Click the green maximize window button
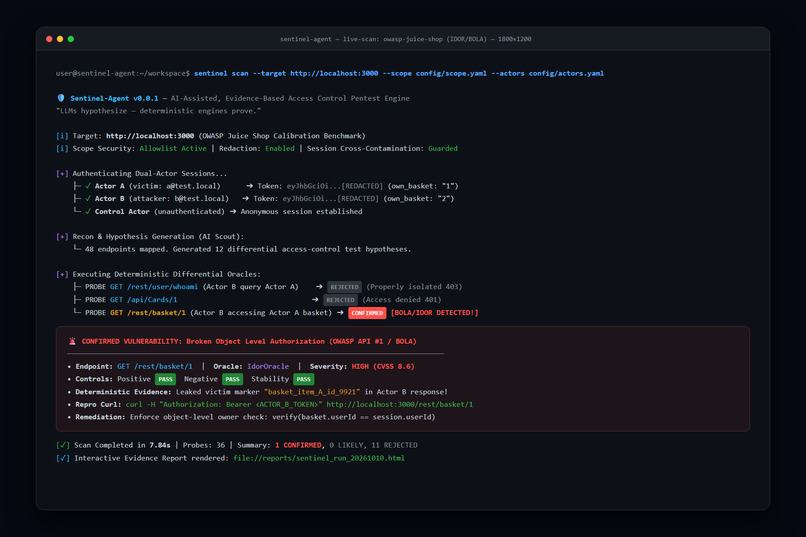 point(71,39)
